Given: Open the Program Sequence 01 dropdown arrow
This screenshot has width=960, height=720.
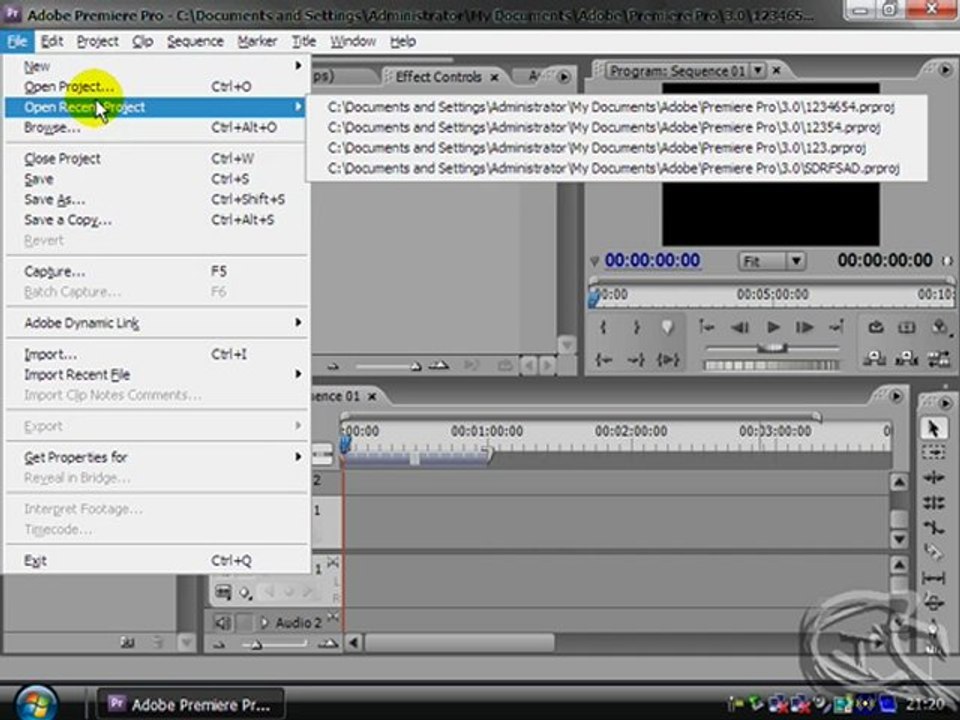Looking at the screenshot, I should point(758,70).
